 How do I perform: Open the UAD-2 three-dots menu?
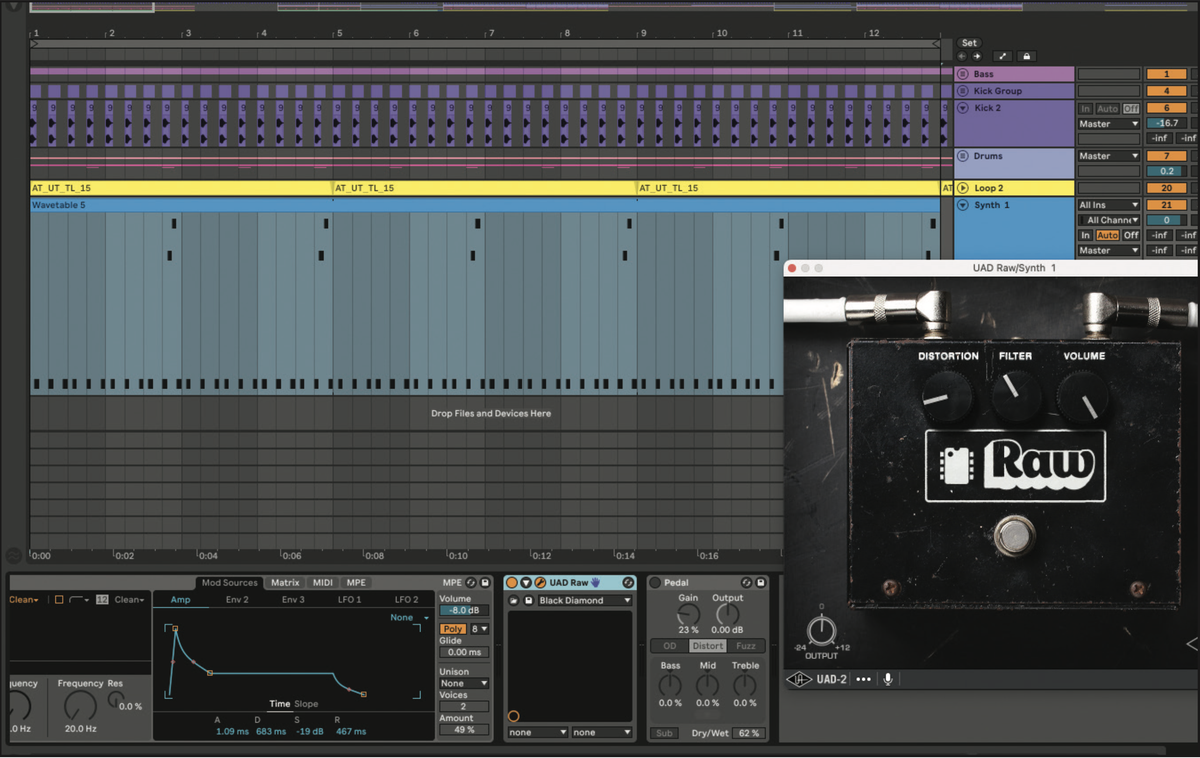[x=863, y=679]
